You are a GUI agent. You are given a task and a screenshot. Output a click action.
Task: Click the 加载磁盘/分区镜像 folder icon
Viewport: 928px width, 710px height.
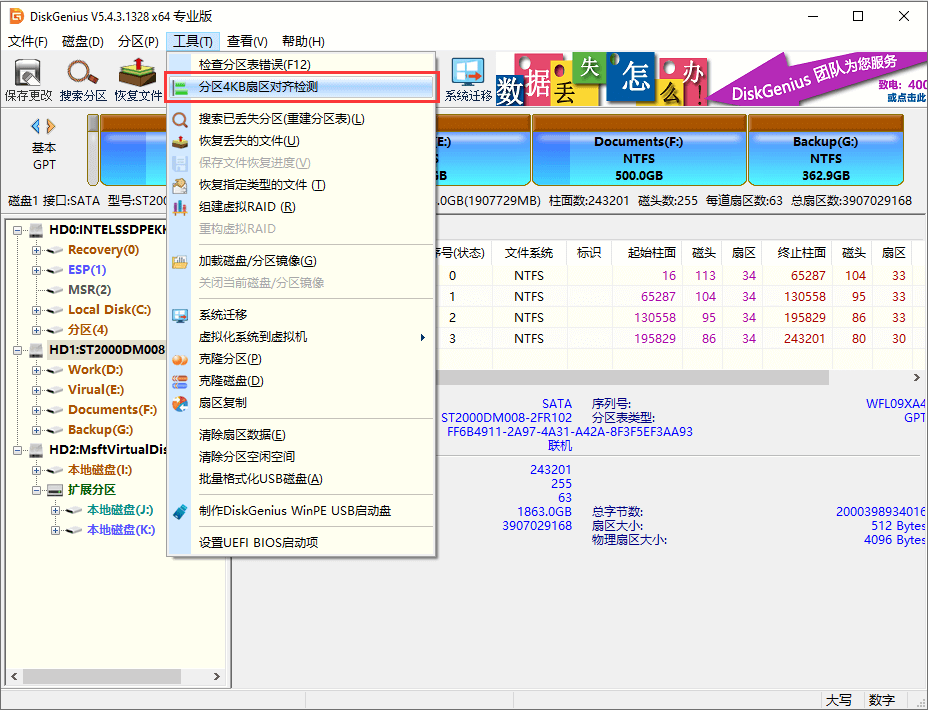click(x=180, y=262)
